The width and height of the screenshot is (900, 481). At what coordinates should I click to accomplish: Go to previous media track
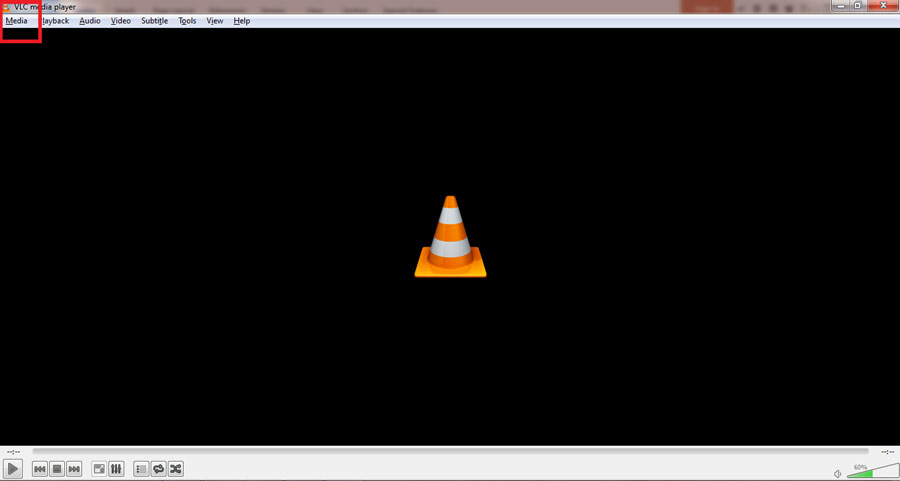click(x=40, y=469)
